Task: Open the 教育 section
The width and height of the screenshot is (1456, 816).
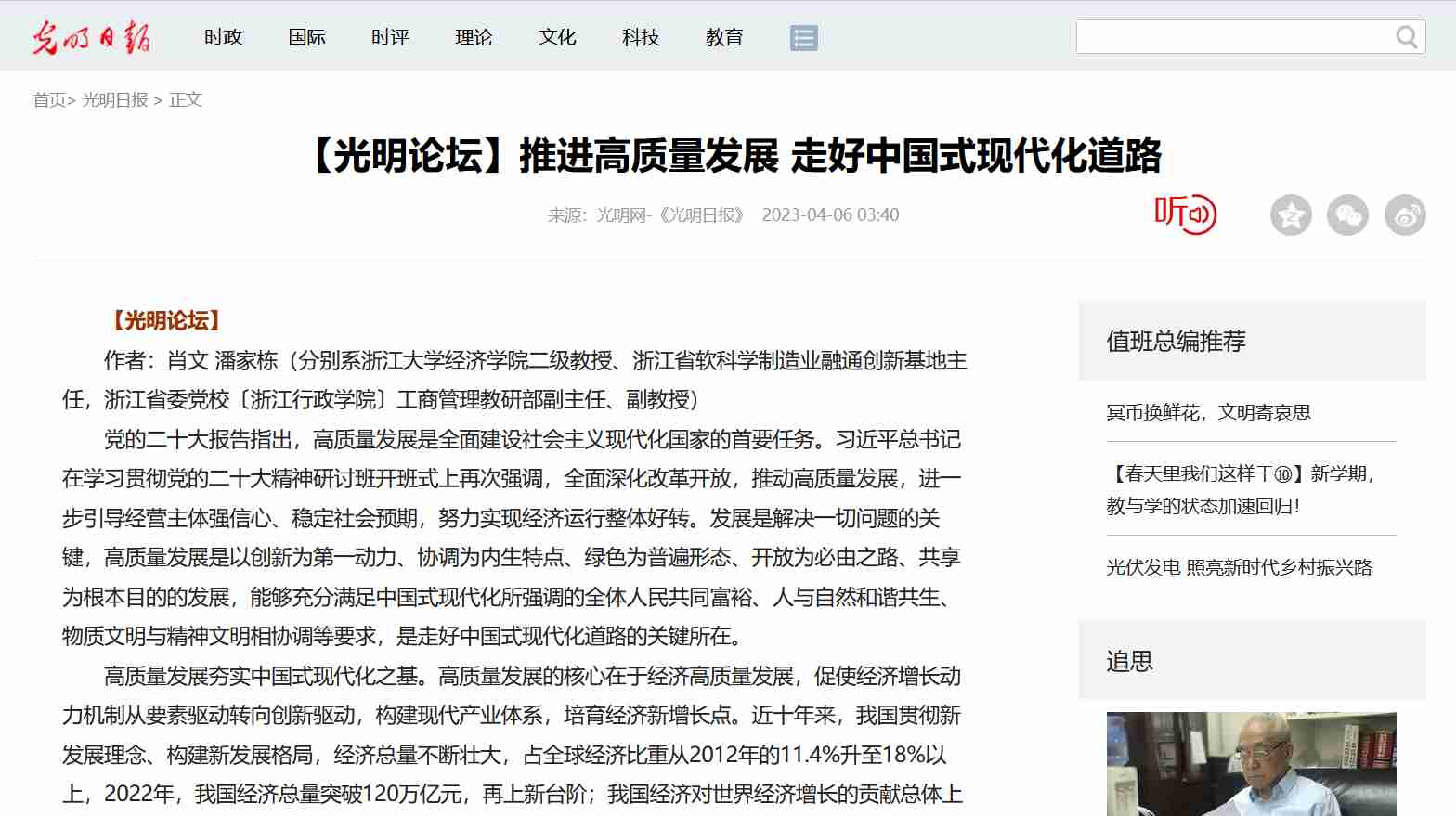Action: 724,37
